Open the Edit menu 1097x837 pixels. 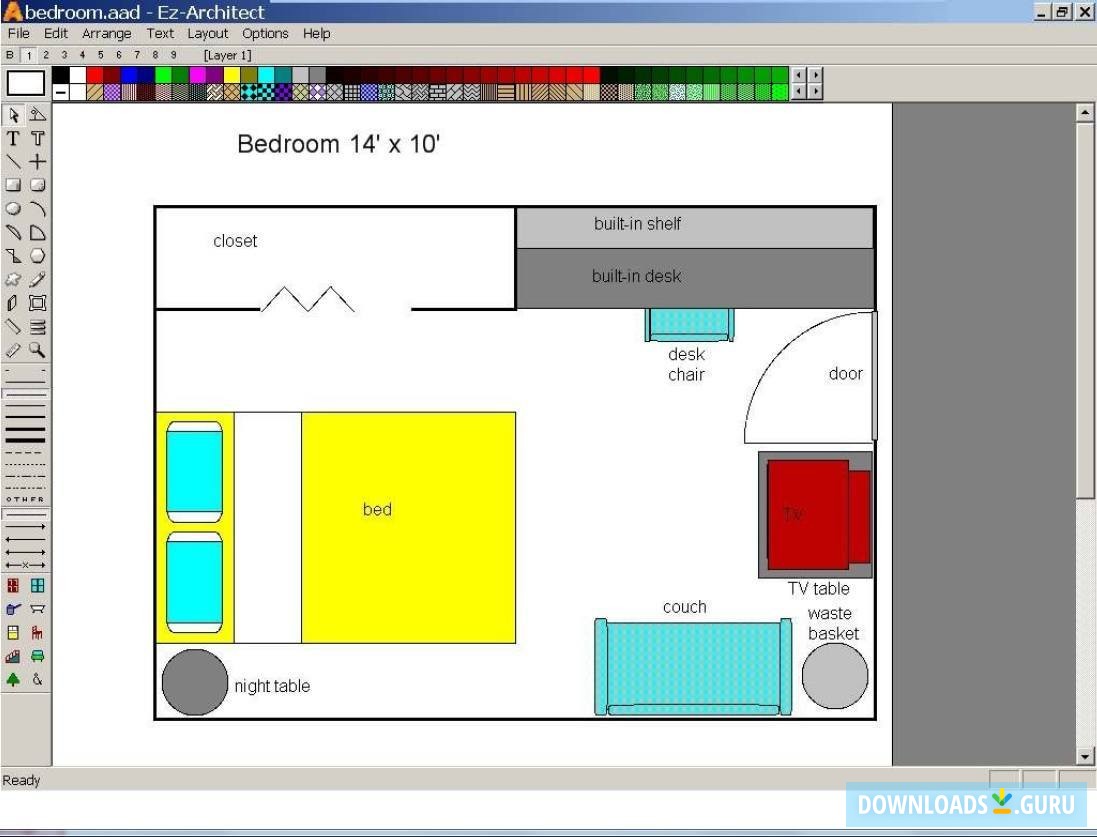[x=56, y=34]
